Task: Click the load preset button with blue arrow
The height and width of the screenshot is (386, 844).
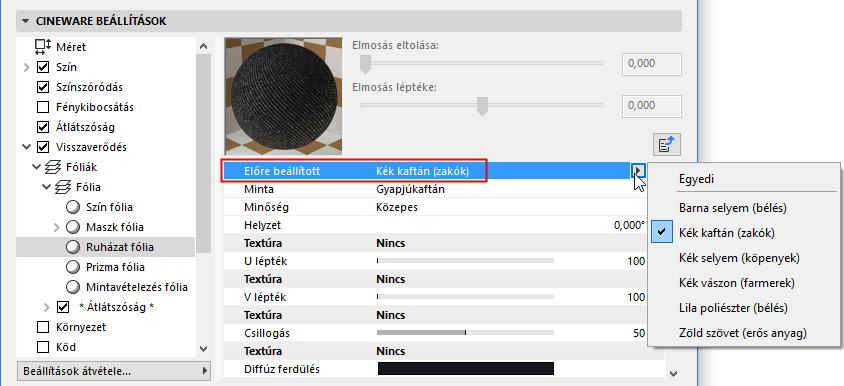Action: [667, 144]
